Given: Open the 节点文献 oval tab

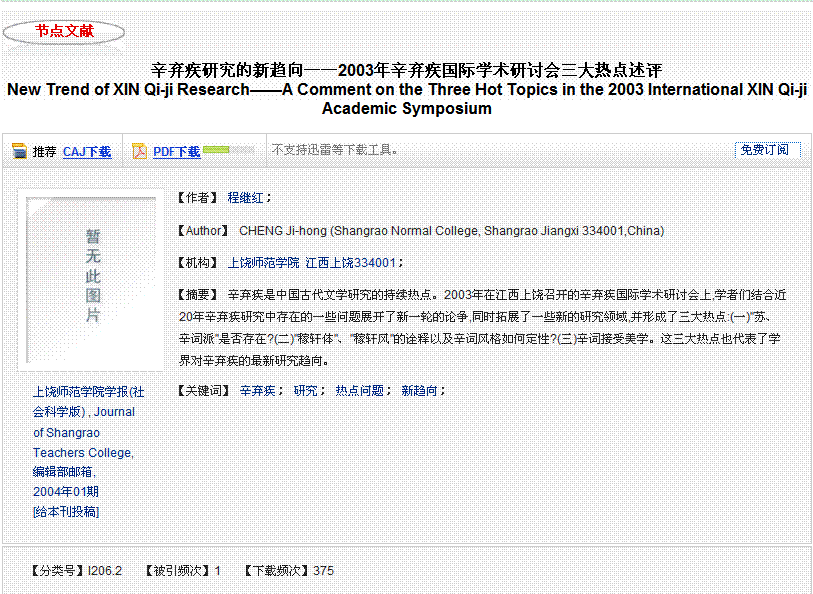Looking at the screenshot, I should [x=64, y=32].
